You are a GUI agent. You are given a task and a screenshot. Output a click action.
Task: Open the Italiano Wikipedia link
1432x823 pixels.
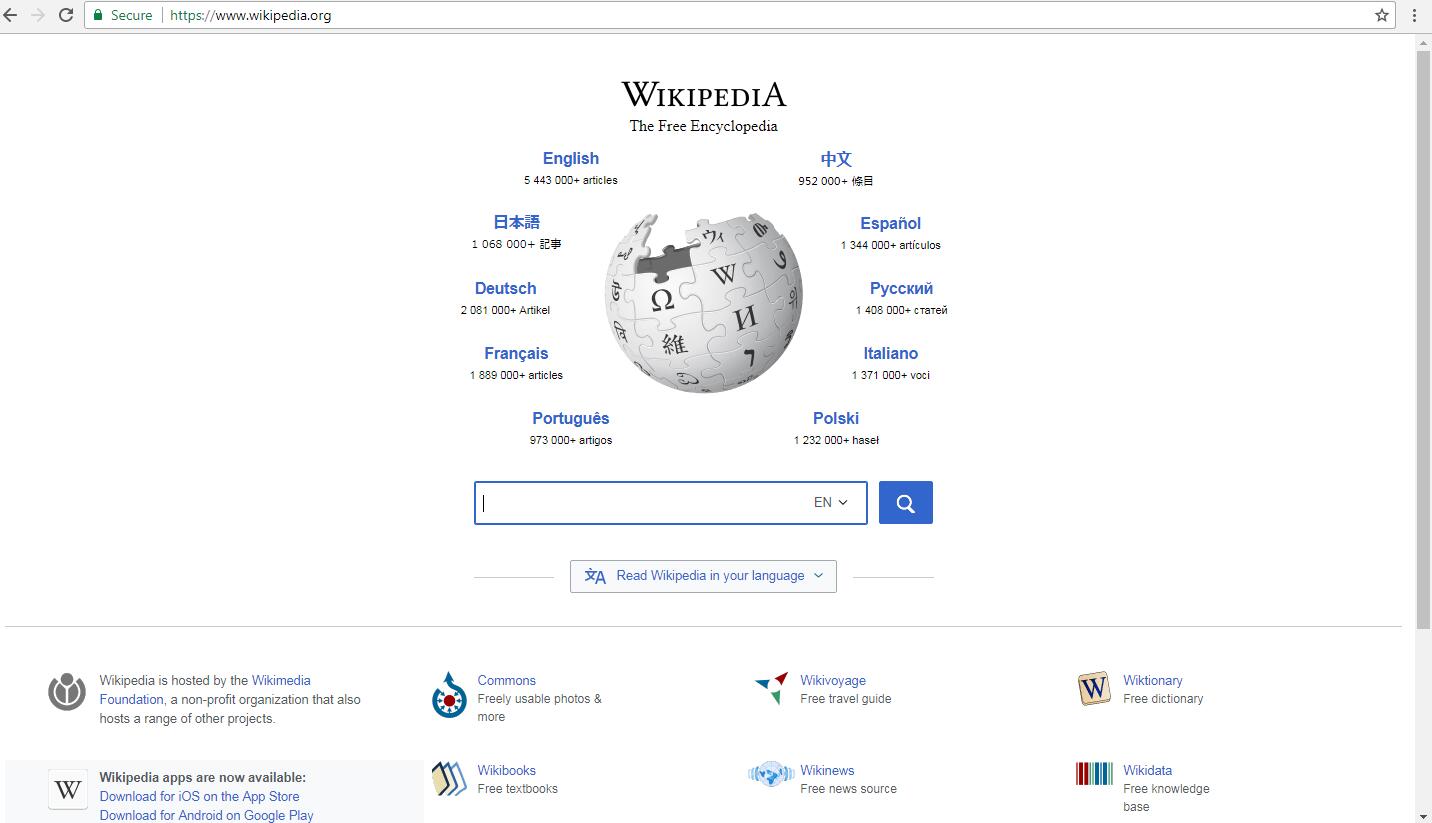891,353
